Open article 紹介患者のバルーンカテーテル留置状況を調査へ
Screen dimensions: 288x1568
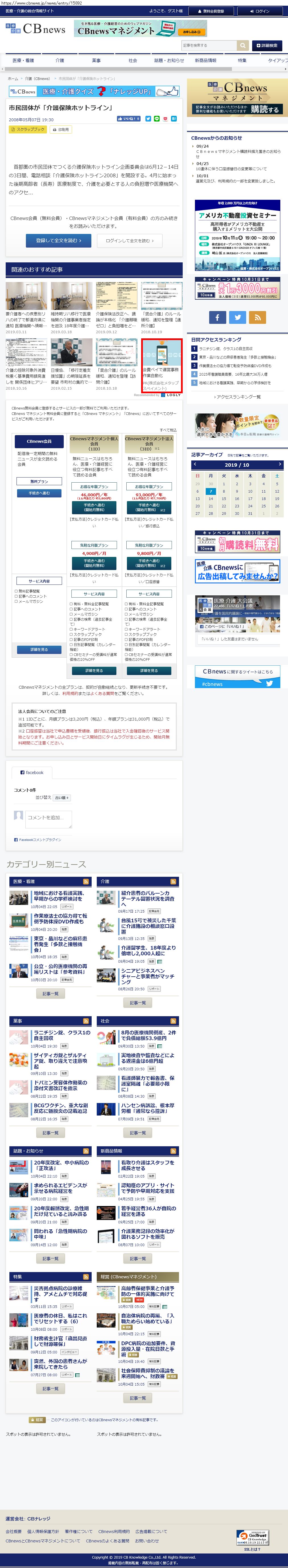(148, 899)
